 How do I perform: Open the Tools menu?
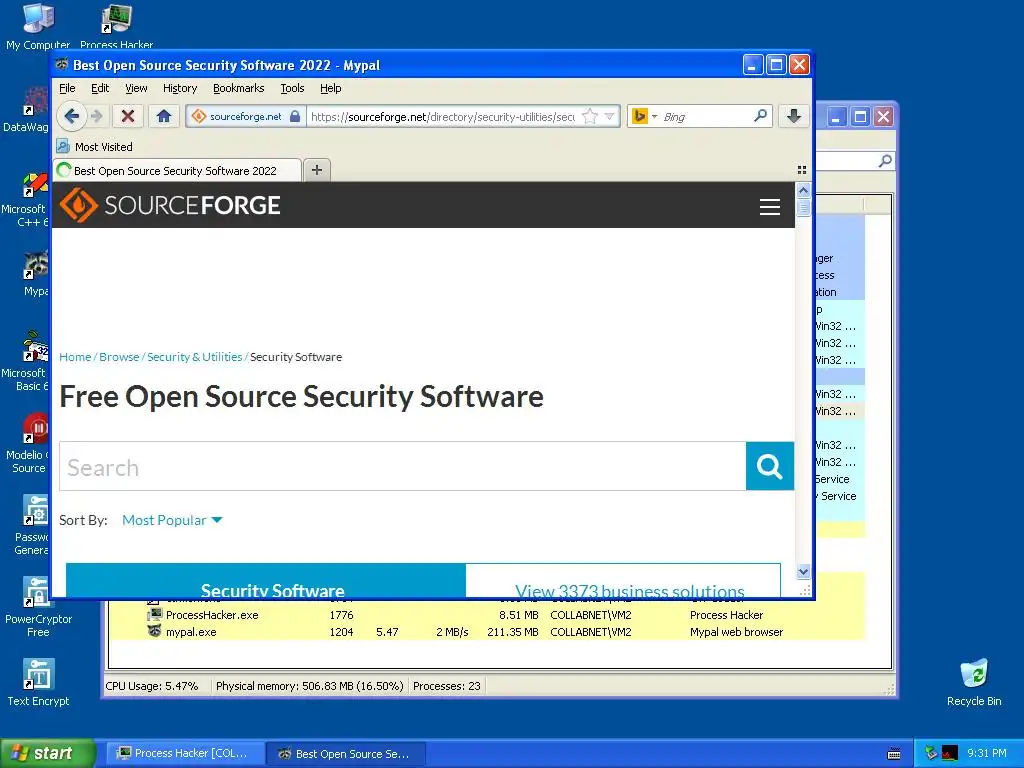point(292,88)
